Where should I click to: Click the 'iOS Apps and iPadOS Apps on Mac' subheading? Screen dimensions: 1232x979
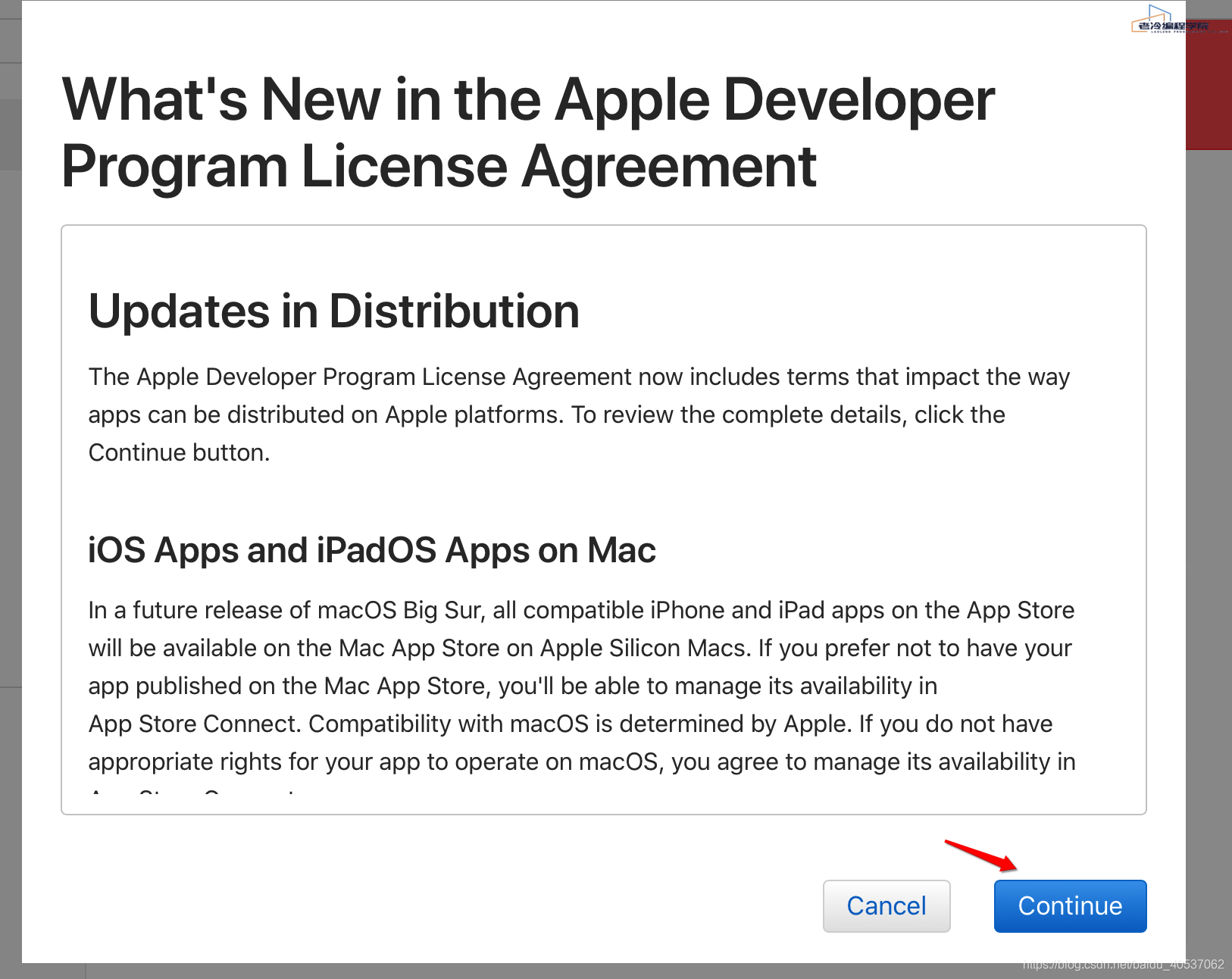pos(372,550)
